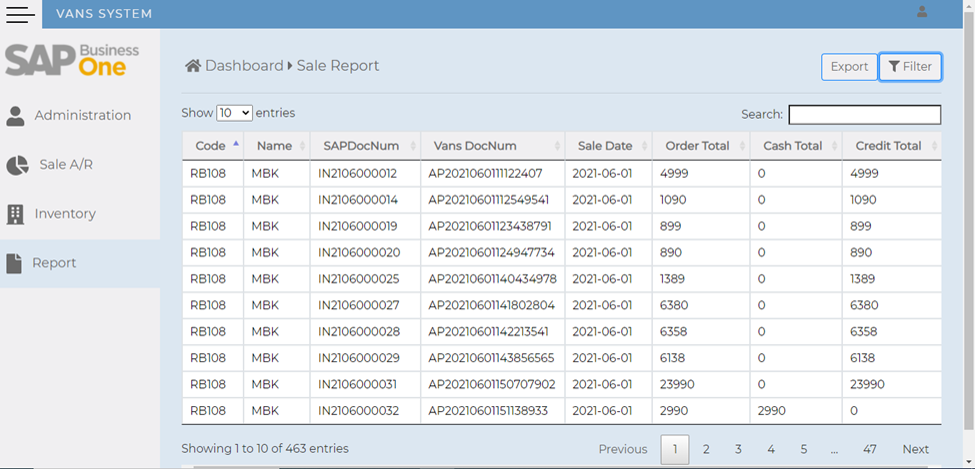The width and height of the screenshot is (975, 469).
Task: Open the user profile icon
Action: coord(922,12)
